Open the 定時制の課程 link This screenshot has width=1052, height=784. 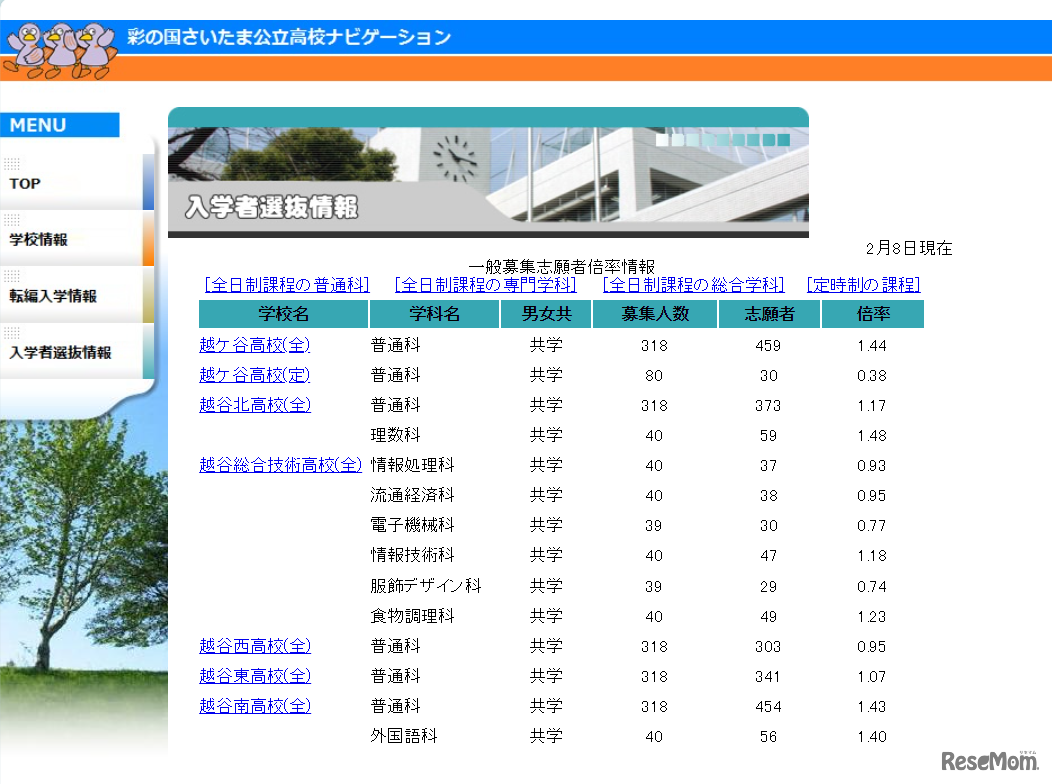[x=863, y=285]
